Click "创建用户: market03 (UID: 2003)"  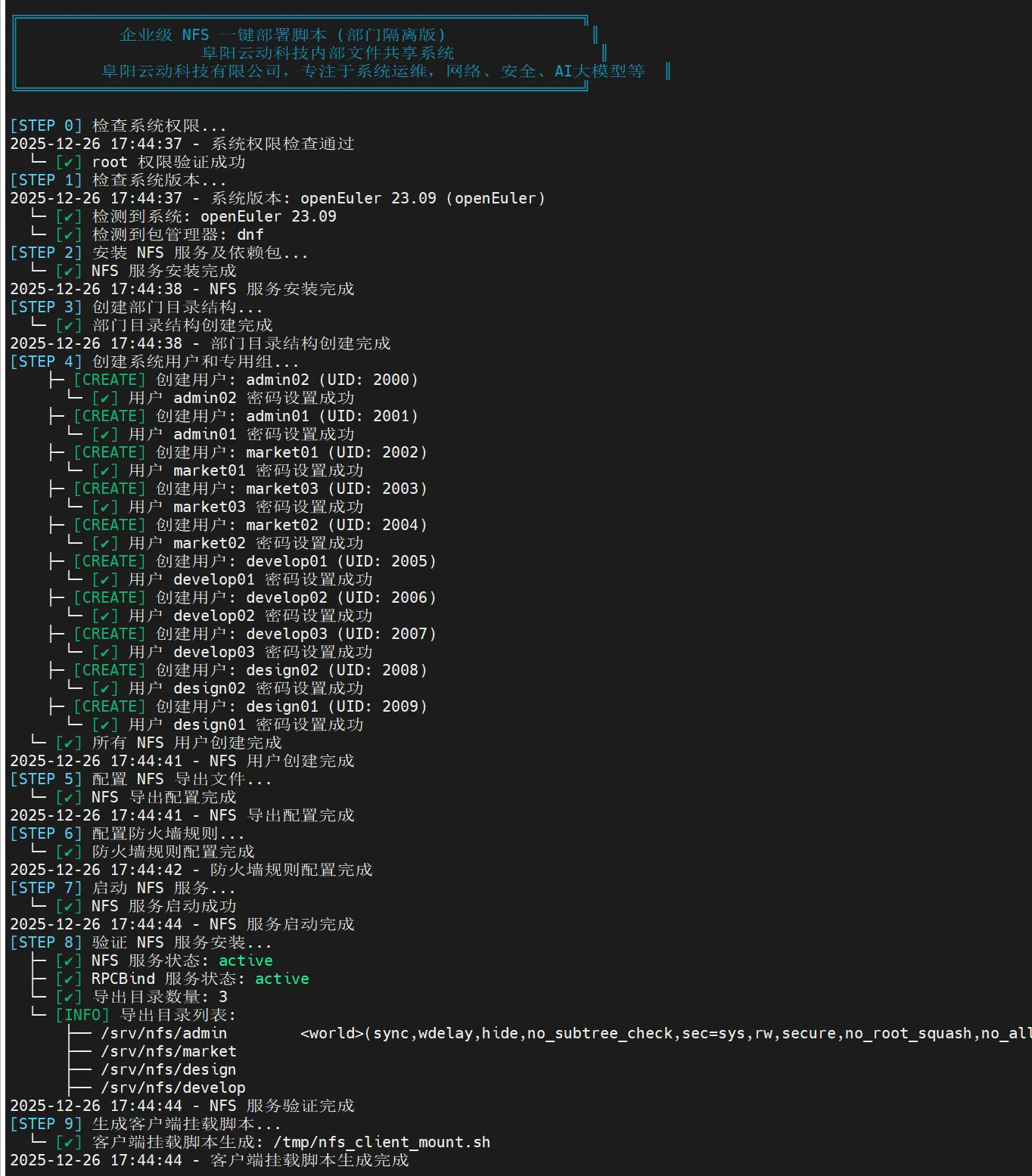tap(291, 489)
